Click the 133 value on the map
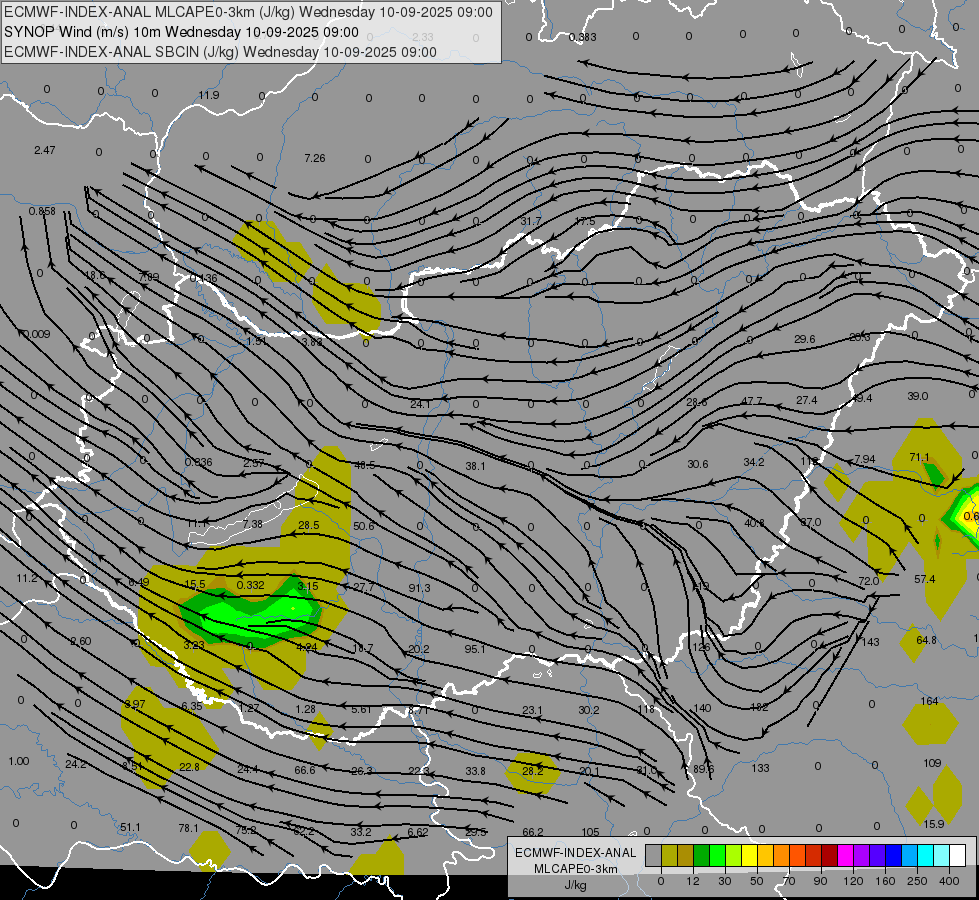Screen dimensions: 979x900 pyautogui.click(x=760, y=768)
